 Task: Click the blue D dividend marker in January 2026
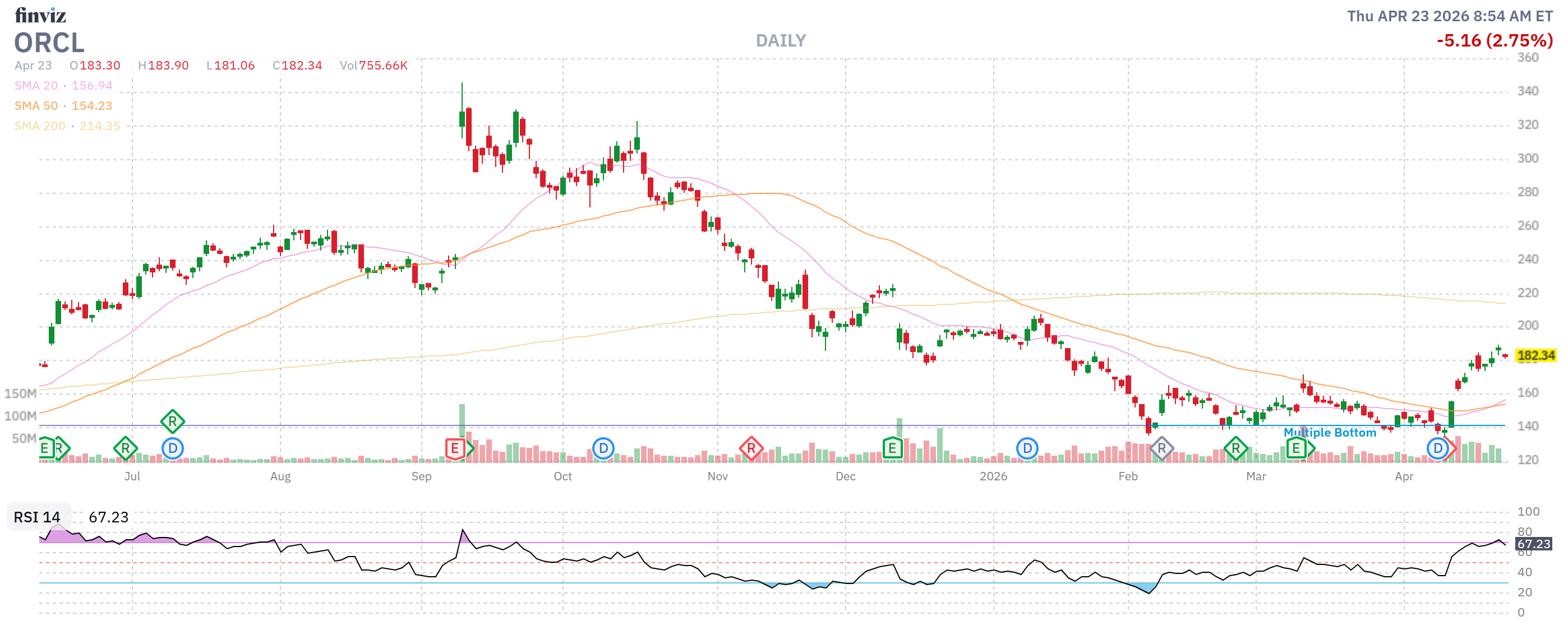1027,449
